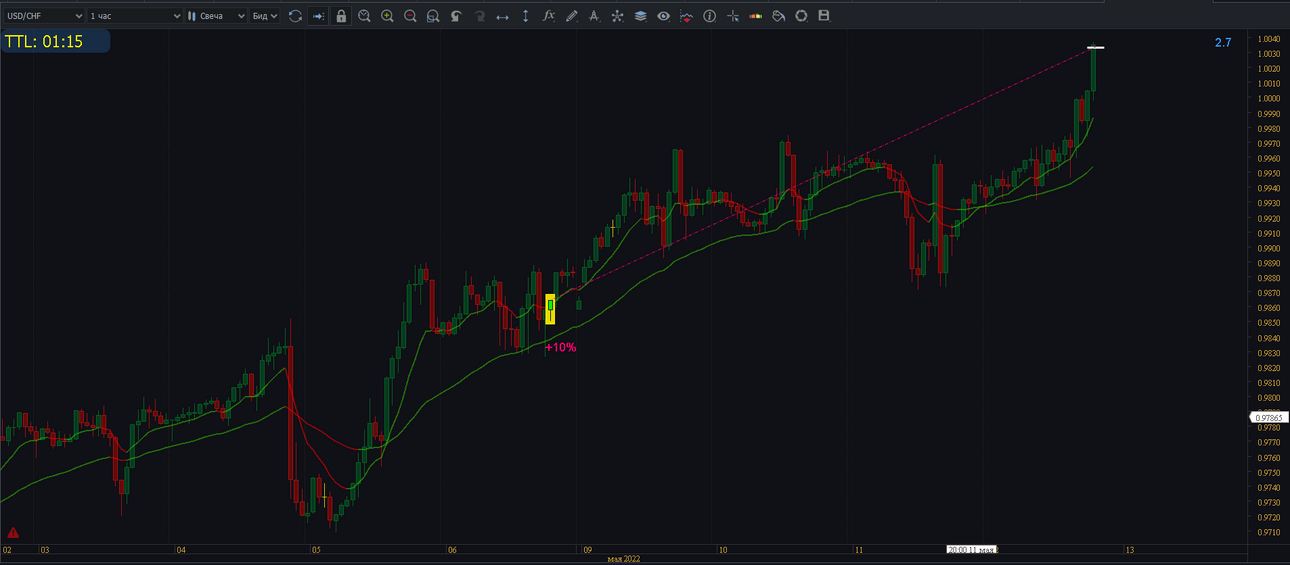Toggle the crosshair cursor icon
This screenshot has height=565, width=1290.
point(732,16)
